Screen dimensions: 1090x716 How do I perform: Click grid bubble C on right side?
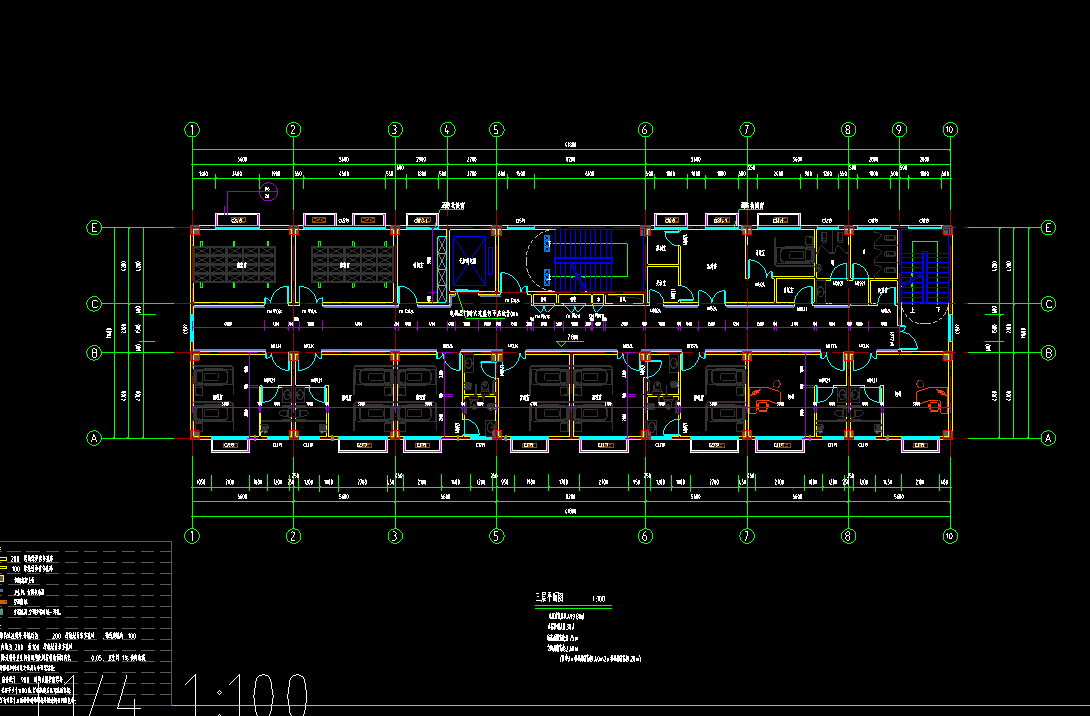1049,304
